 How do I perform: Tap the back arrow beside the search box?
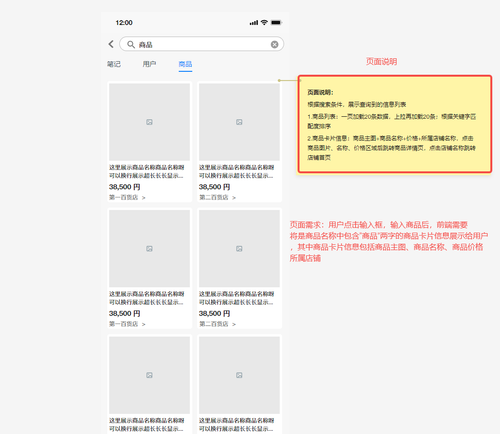click(x=111, y=44)
